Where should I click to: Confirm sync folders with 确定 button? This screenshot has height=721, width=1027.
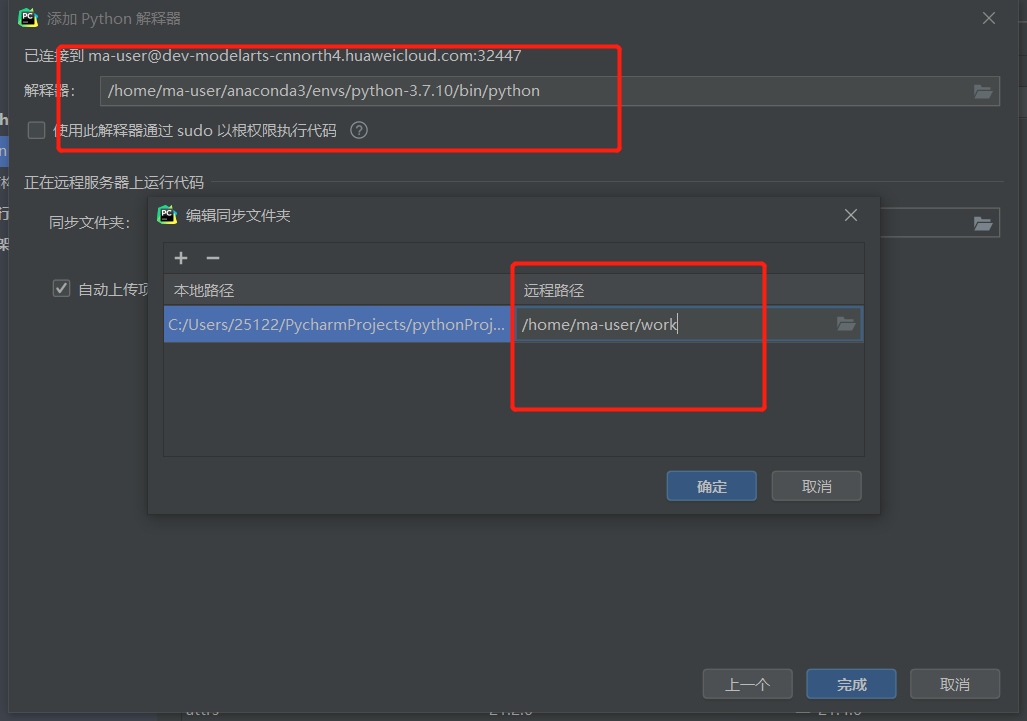click(x=711, y=486)
